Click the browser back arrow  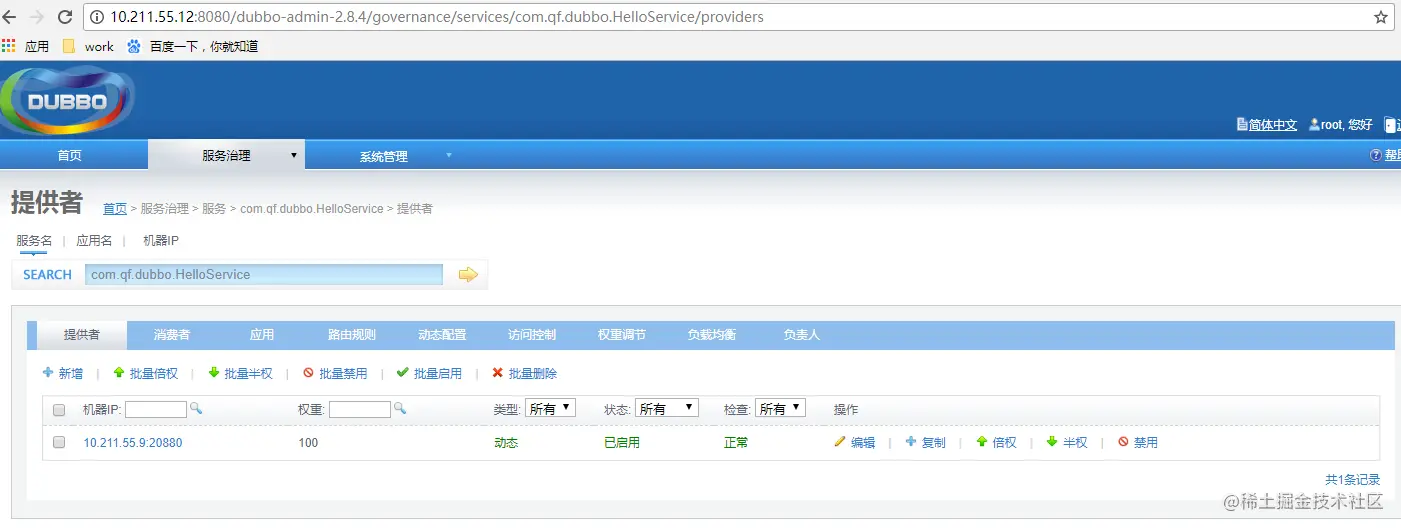tap(10, 17)
